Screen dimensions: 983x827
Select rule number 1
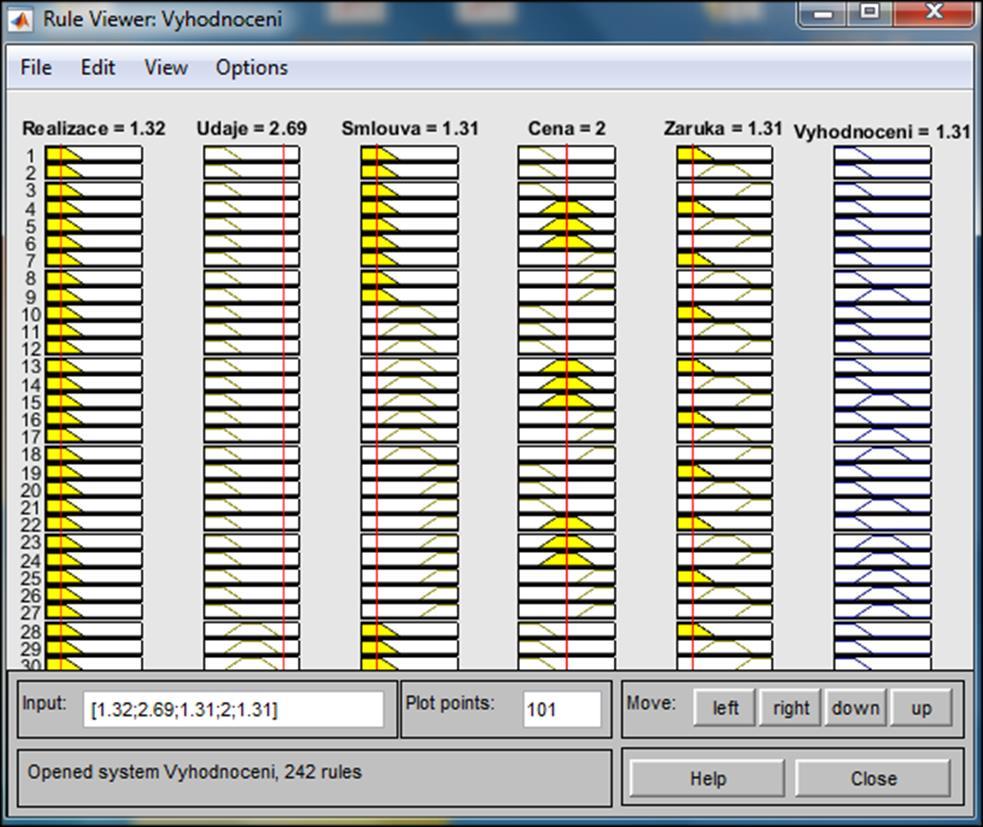(x=30, y=155)
